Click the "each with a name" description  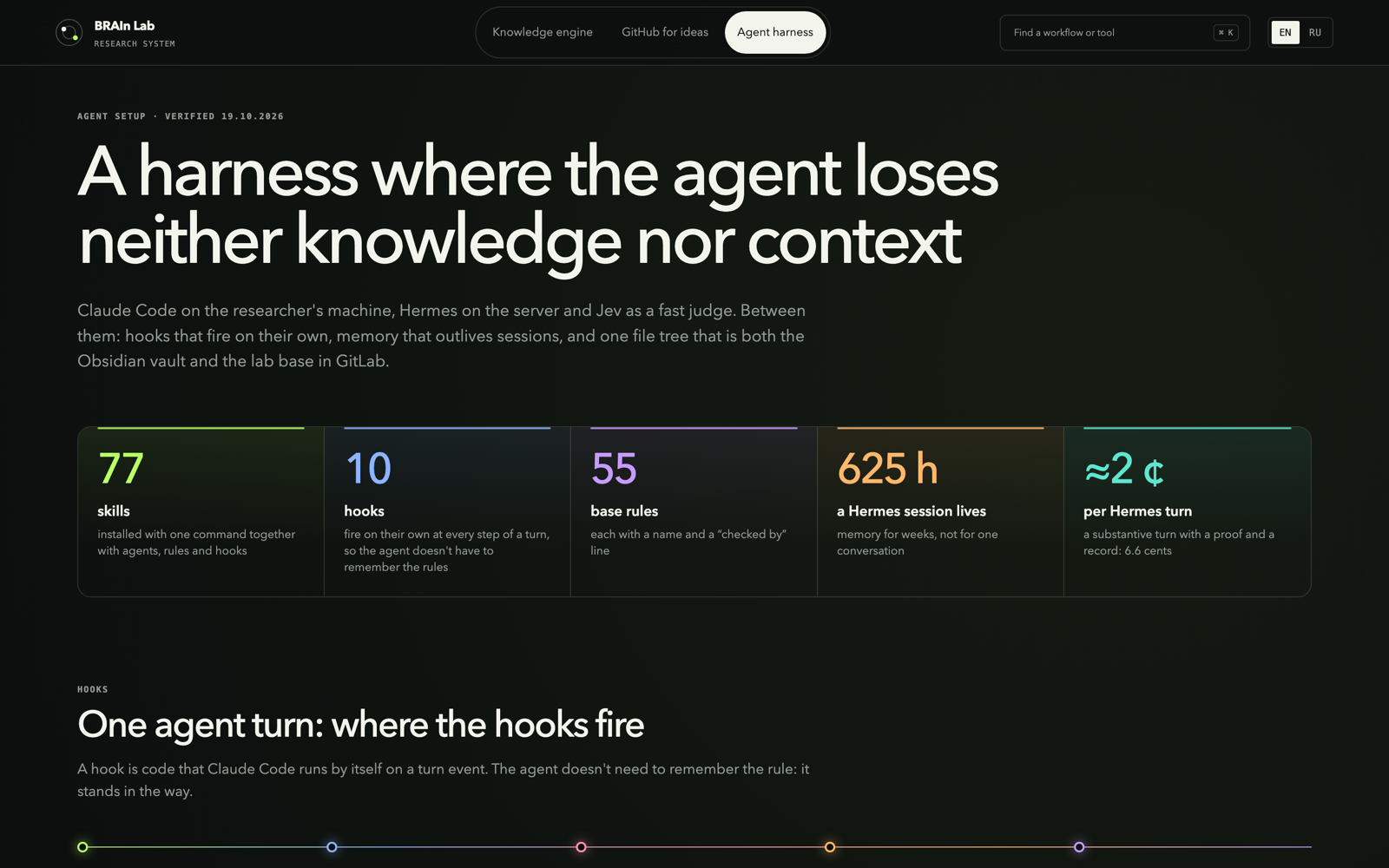[x=688, y=542]
